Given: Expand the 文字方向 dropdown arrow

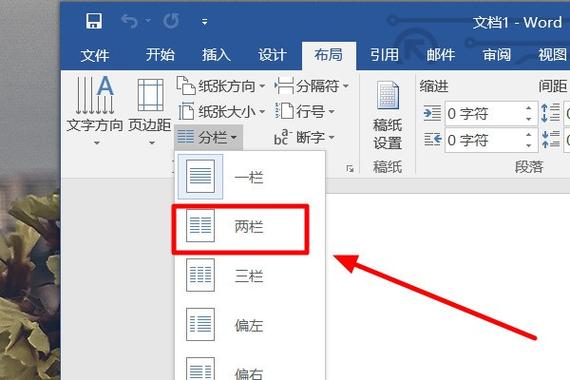Looking at the screenshot, I should pos(97,143).
